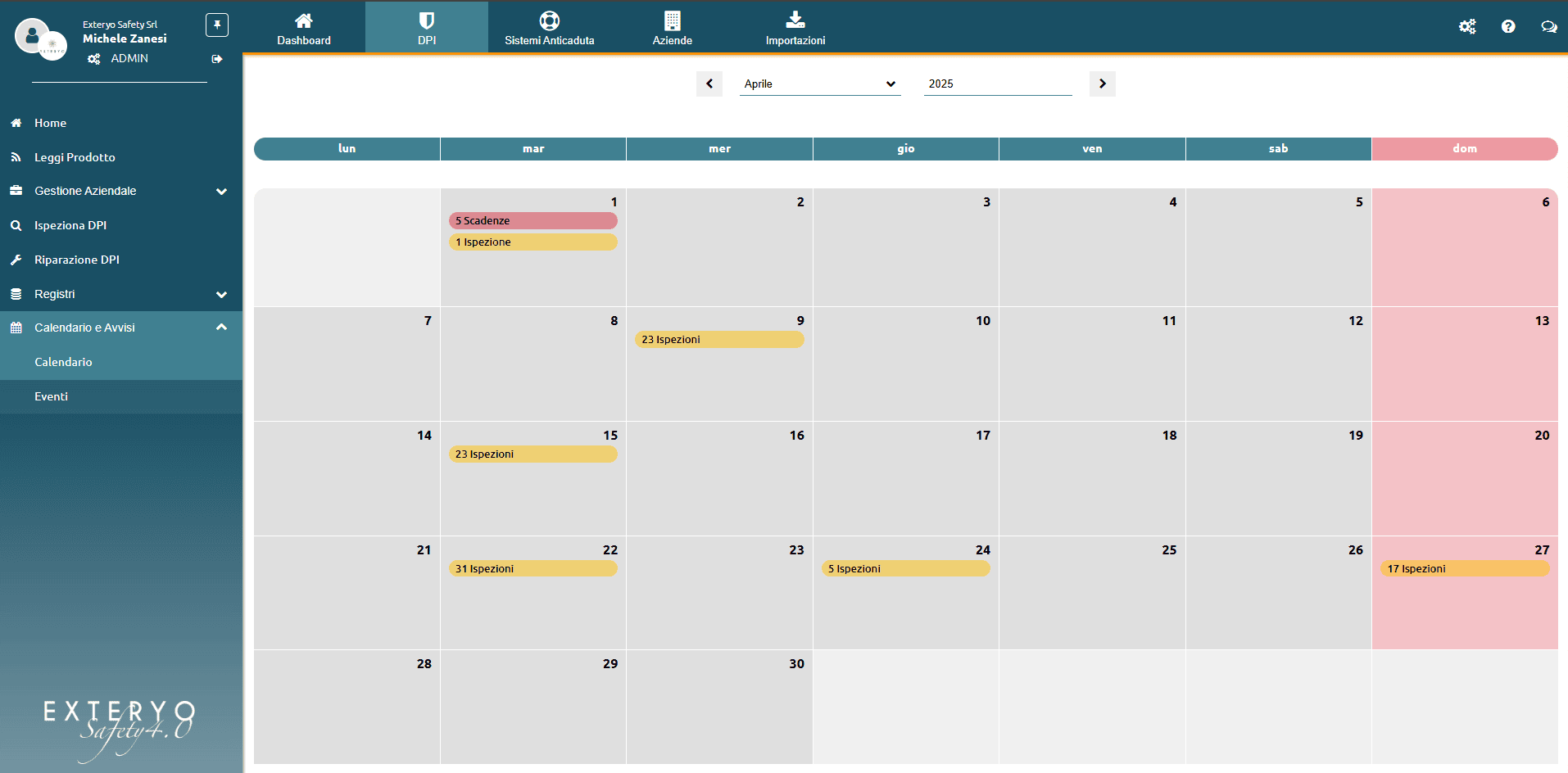
Task: Expand Gestione Aziendale chevron
Action: tap(221, 192)
